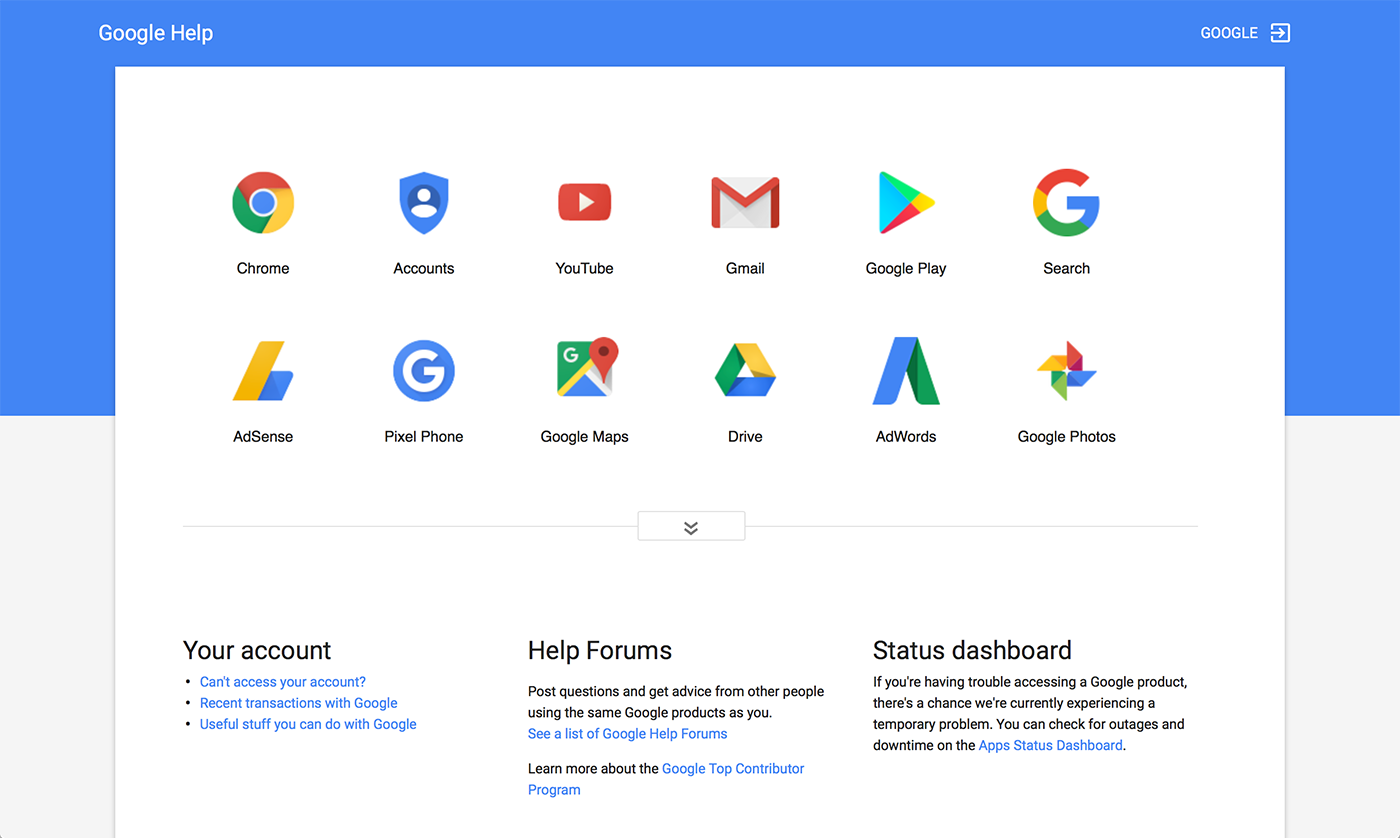
Task: Open "Can't access your account?" link
Action: coord(283,682)
